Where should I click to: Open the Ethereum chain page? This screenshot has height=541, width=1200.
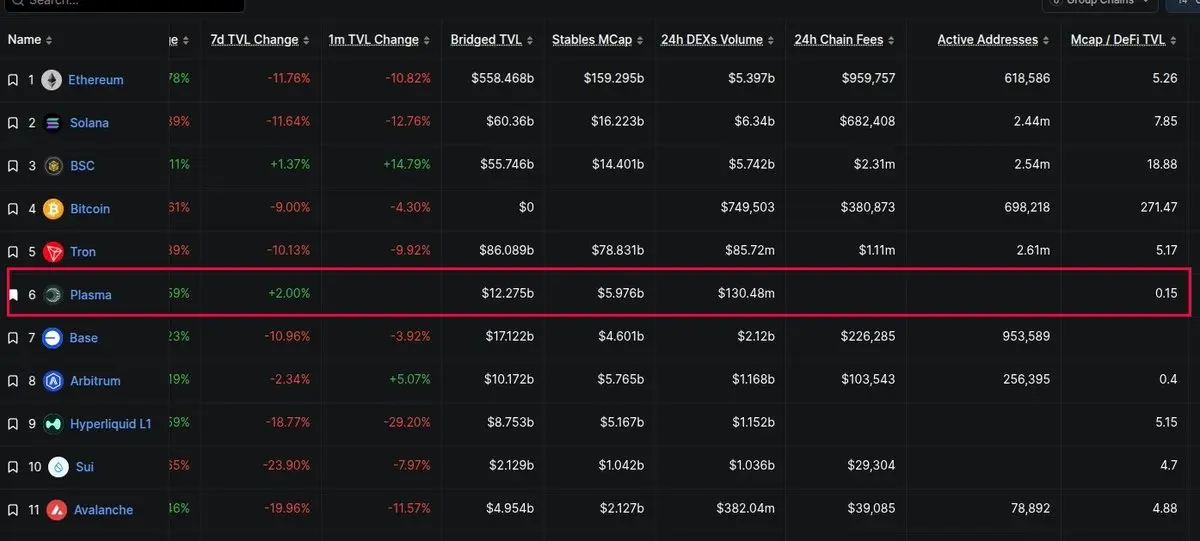[96, 80]
